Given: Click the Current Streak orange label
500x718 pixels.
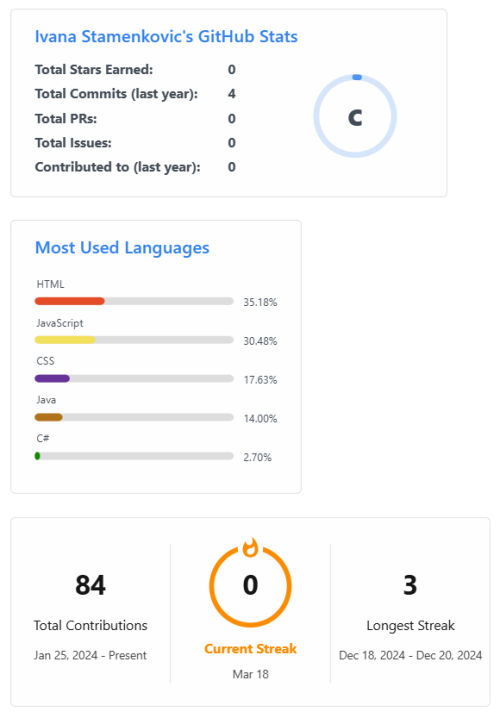Looking at the screenshot, I should click(x=250, y=649).
